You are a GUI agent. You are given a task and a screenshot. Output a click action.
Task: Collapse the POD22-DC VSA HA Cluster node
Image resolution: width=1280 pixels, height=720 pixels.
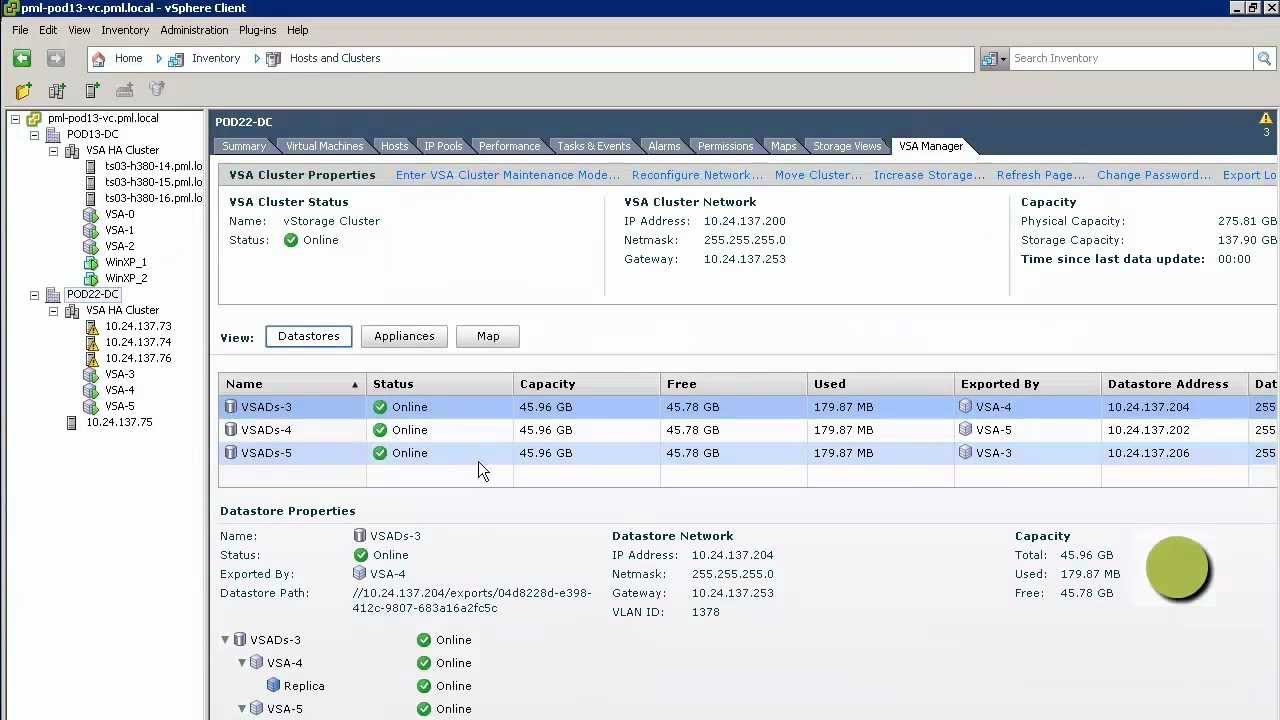[53, 311]
